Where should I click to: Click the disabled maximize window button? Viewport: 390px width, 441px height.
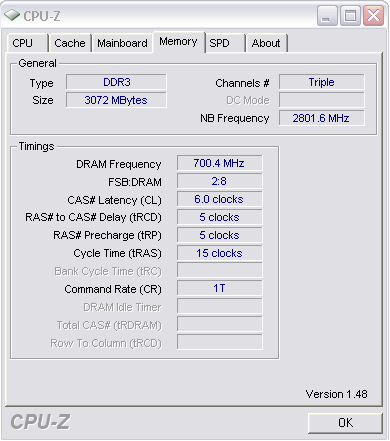350,16
